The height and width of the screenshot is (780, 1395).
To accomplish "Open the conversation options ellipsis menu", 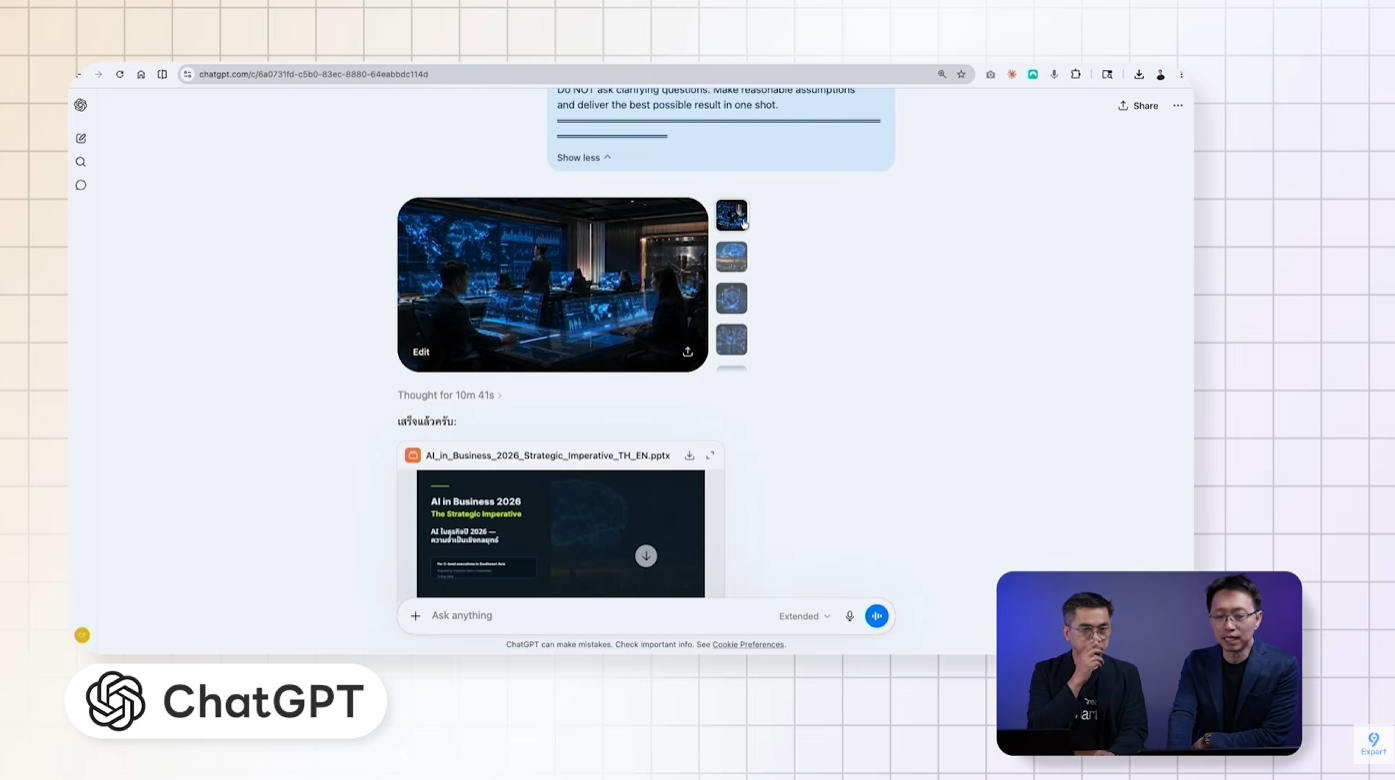I will pos(1178,106).
